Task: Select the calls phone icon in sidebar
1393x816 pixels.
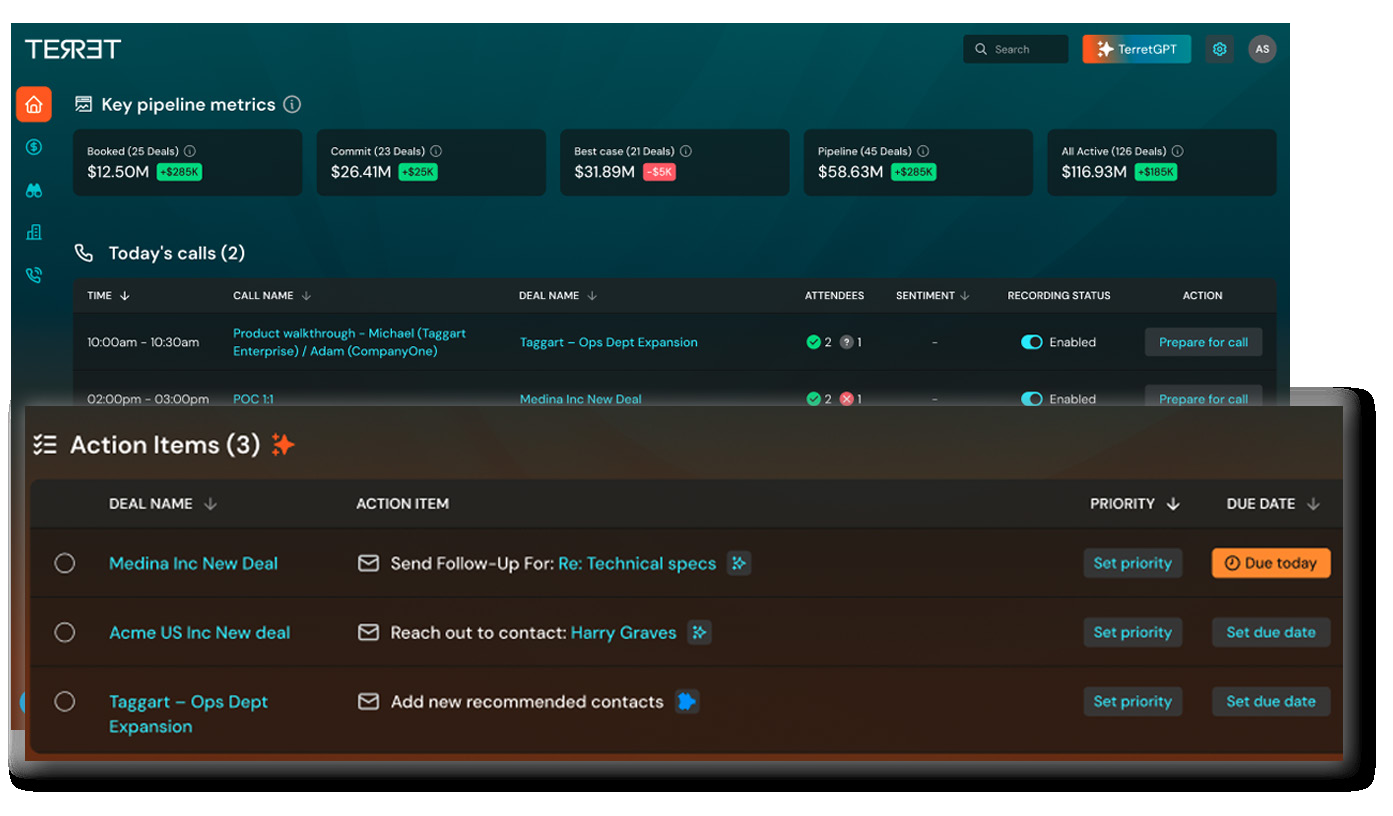Action: point(33,273)
